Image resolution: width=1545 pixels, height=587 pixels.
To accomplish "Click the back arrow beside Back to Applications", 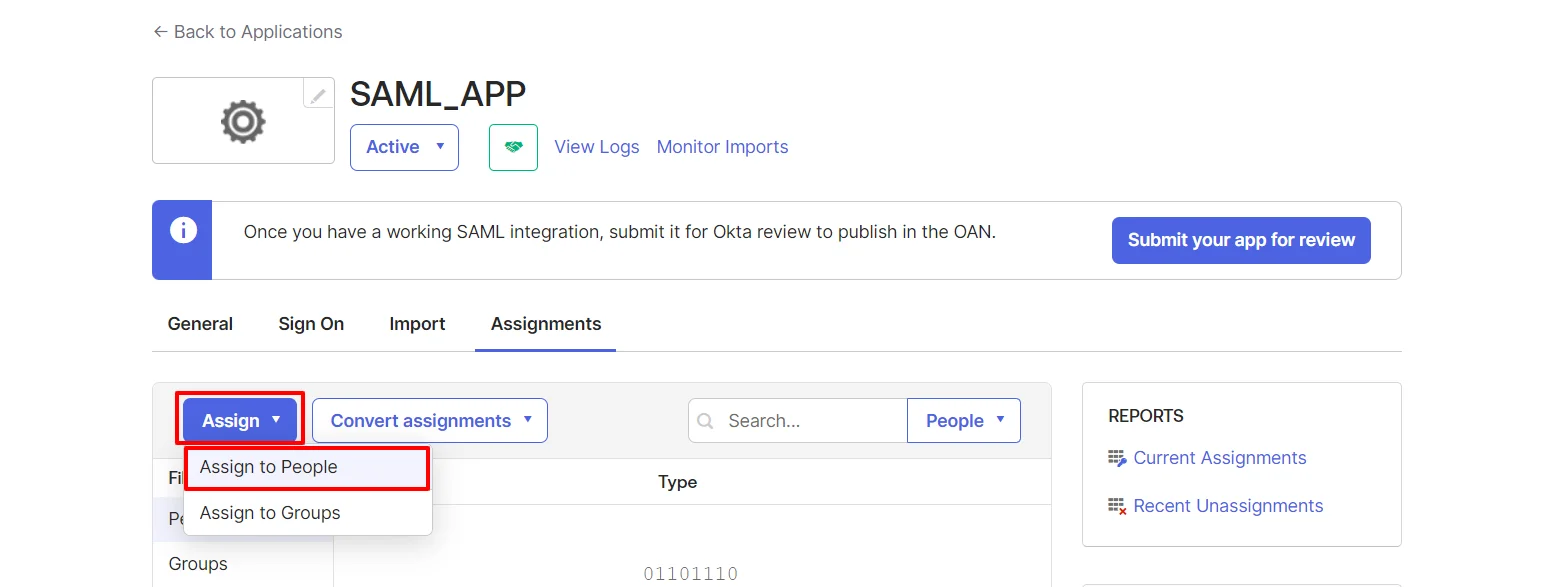I will click(159, 31).
